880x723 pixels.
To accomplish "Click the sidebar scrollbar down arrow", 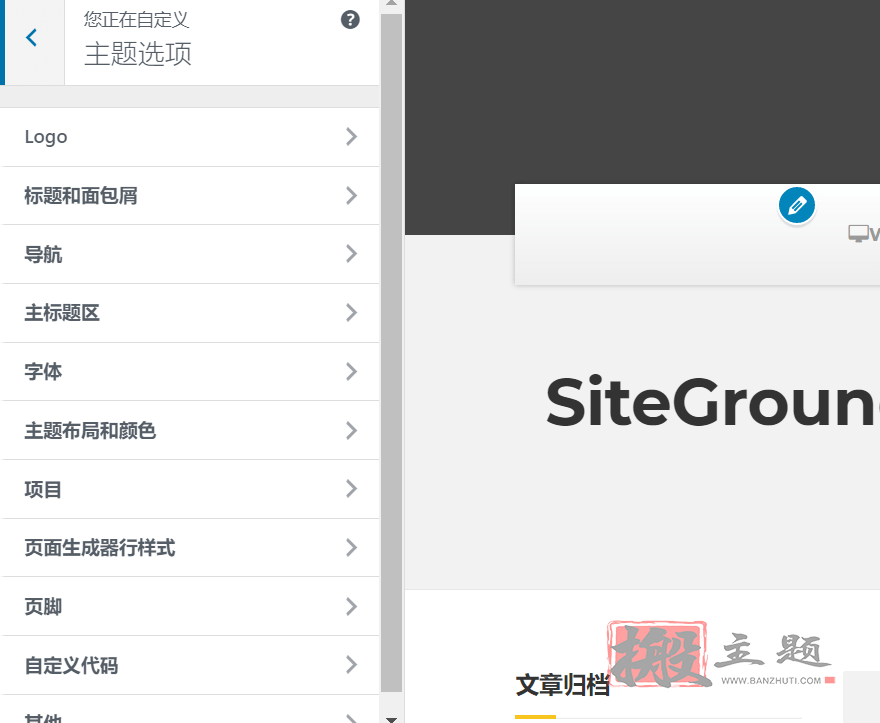I will (392, 718).
